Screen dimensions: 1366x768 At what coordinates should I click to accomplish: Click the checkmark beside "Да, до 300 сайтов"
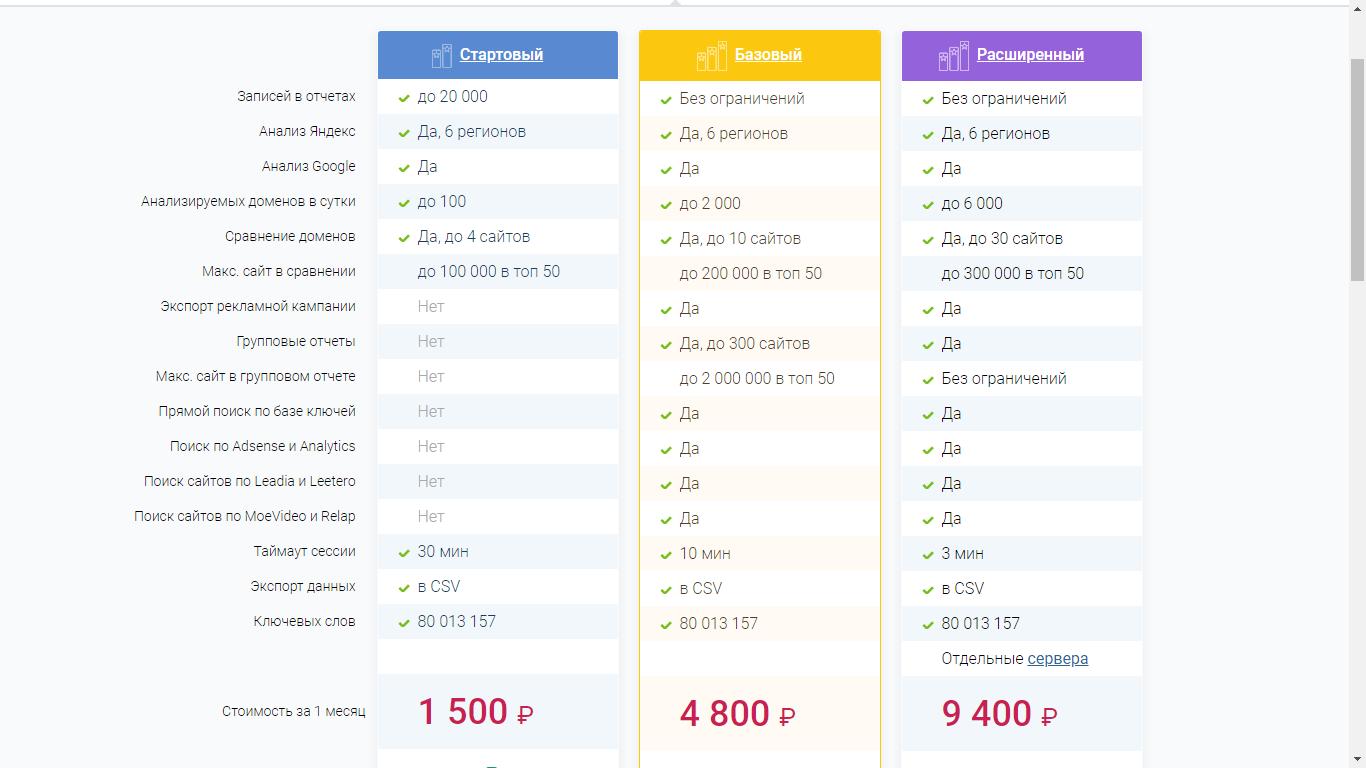pos(666,345)
